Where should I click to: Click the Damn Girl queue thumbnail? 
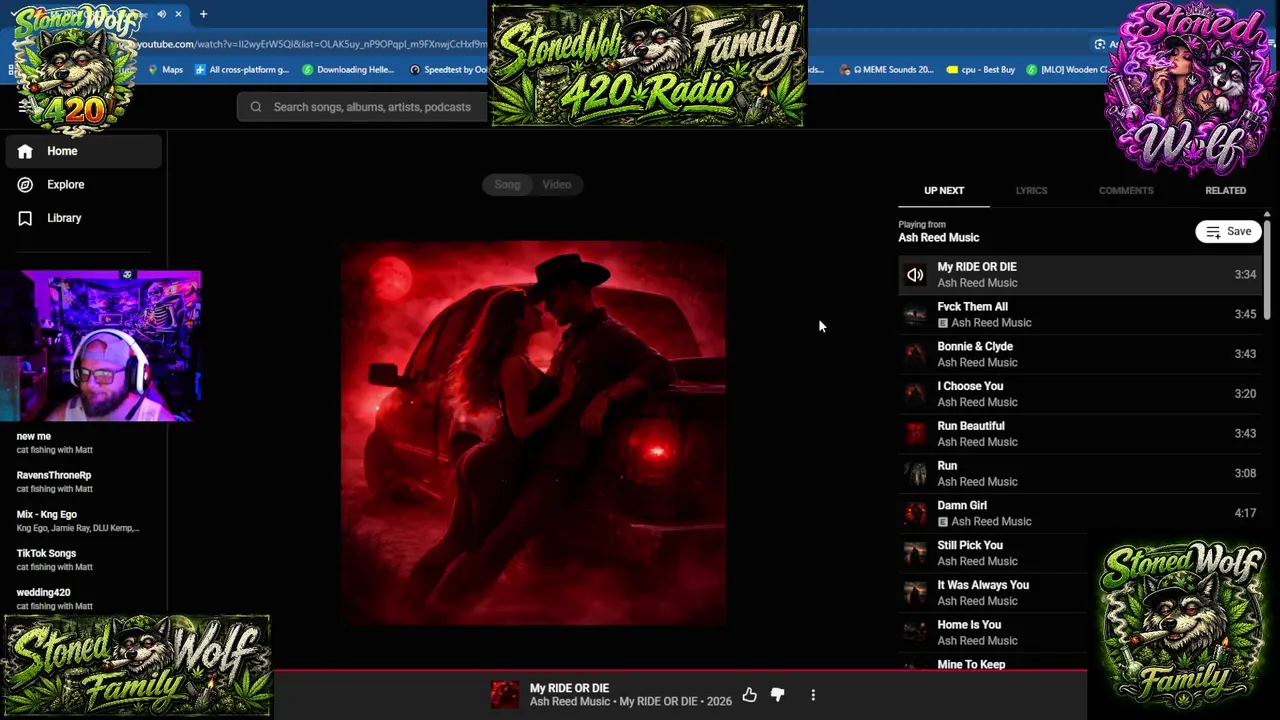click(915, 513)
